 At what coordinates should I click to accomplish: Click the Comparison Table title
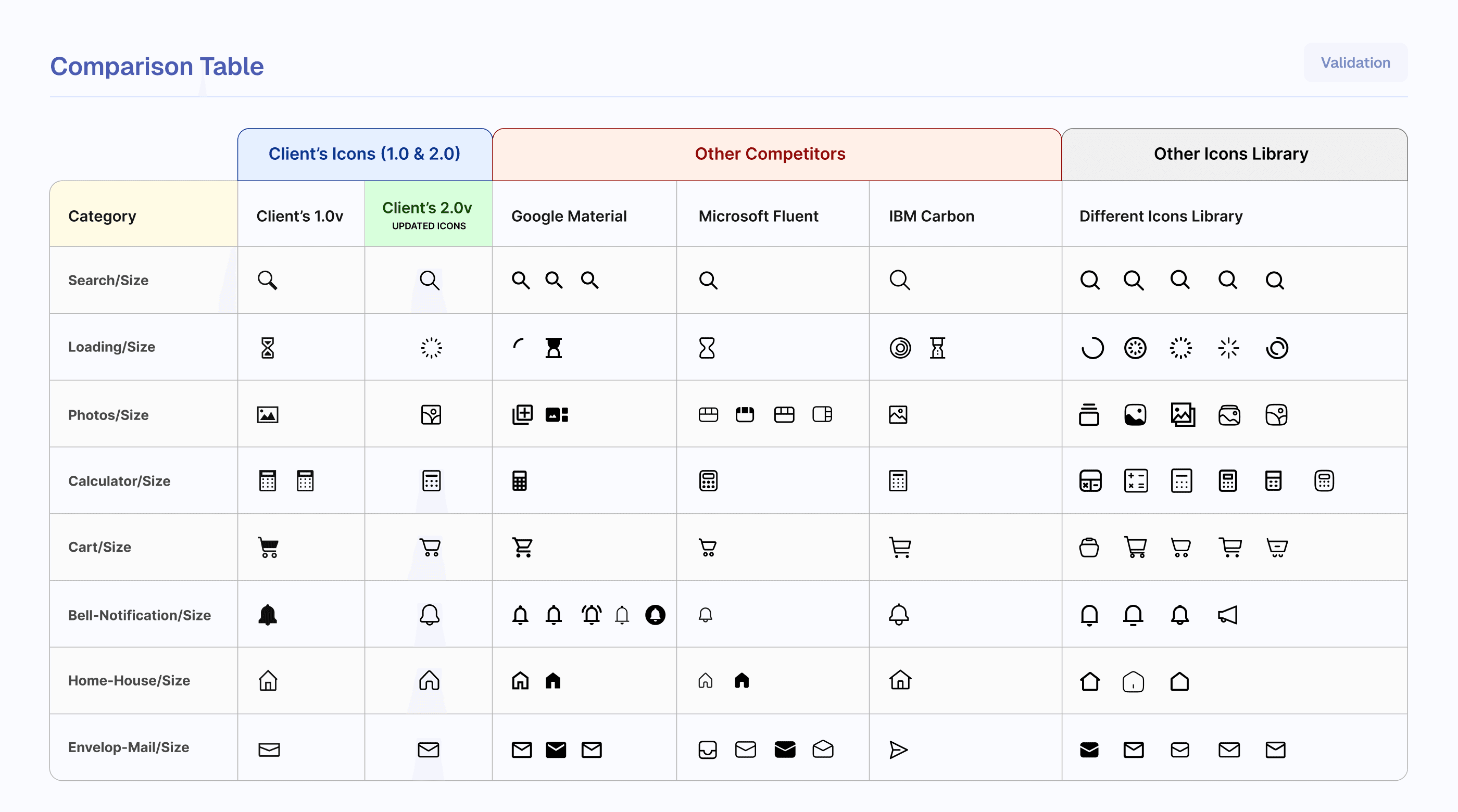tap(157, 66)
